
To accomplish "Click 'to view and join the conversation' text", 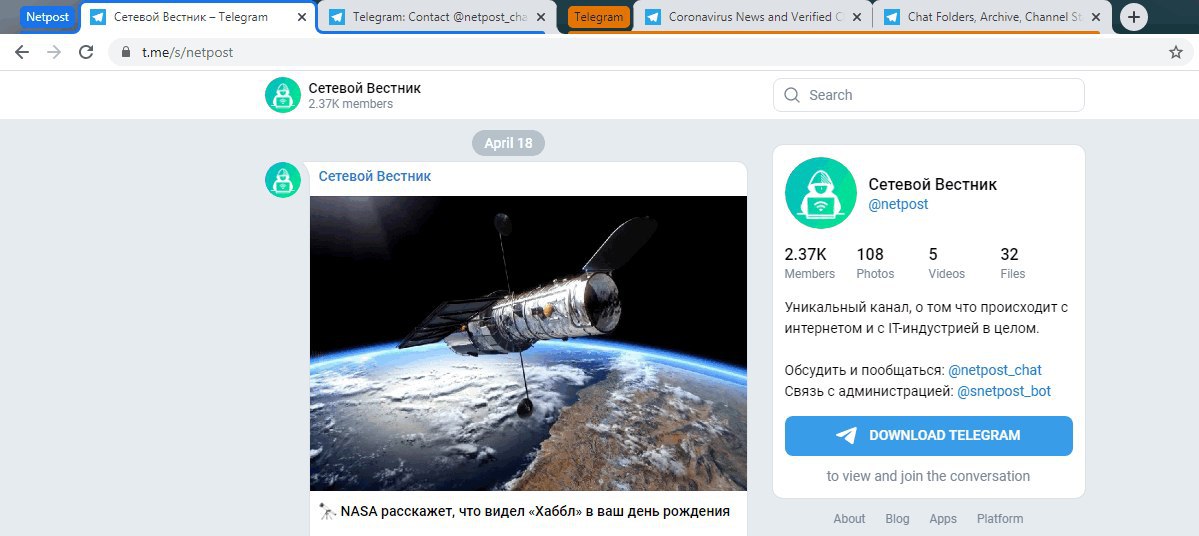I will [928, 476].
